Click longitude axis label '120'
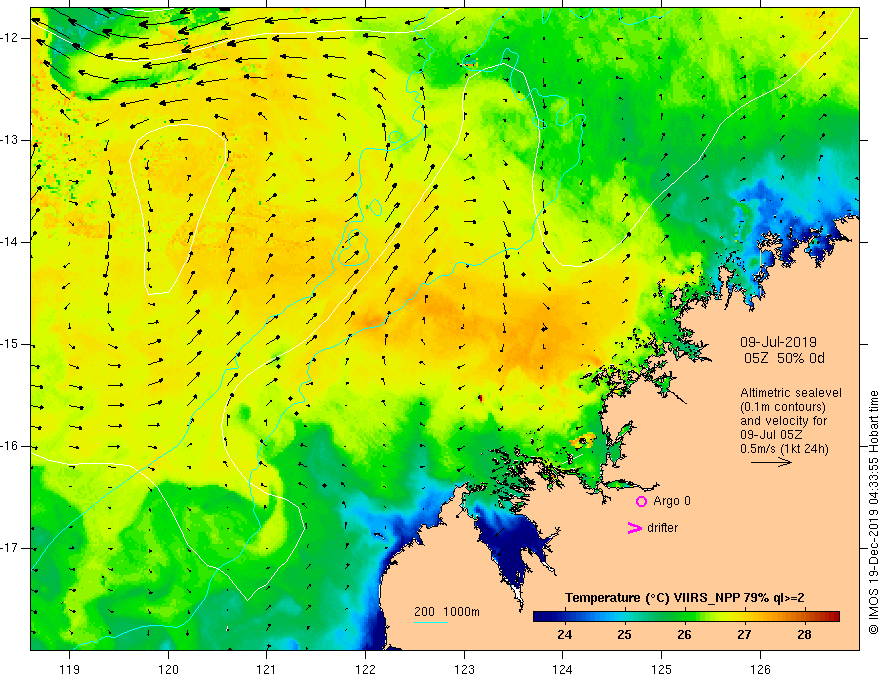 click(x=168, y=669)
